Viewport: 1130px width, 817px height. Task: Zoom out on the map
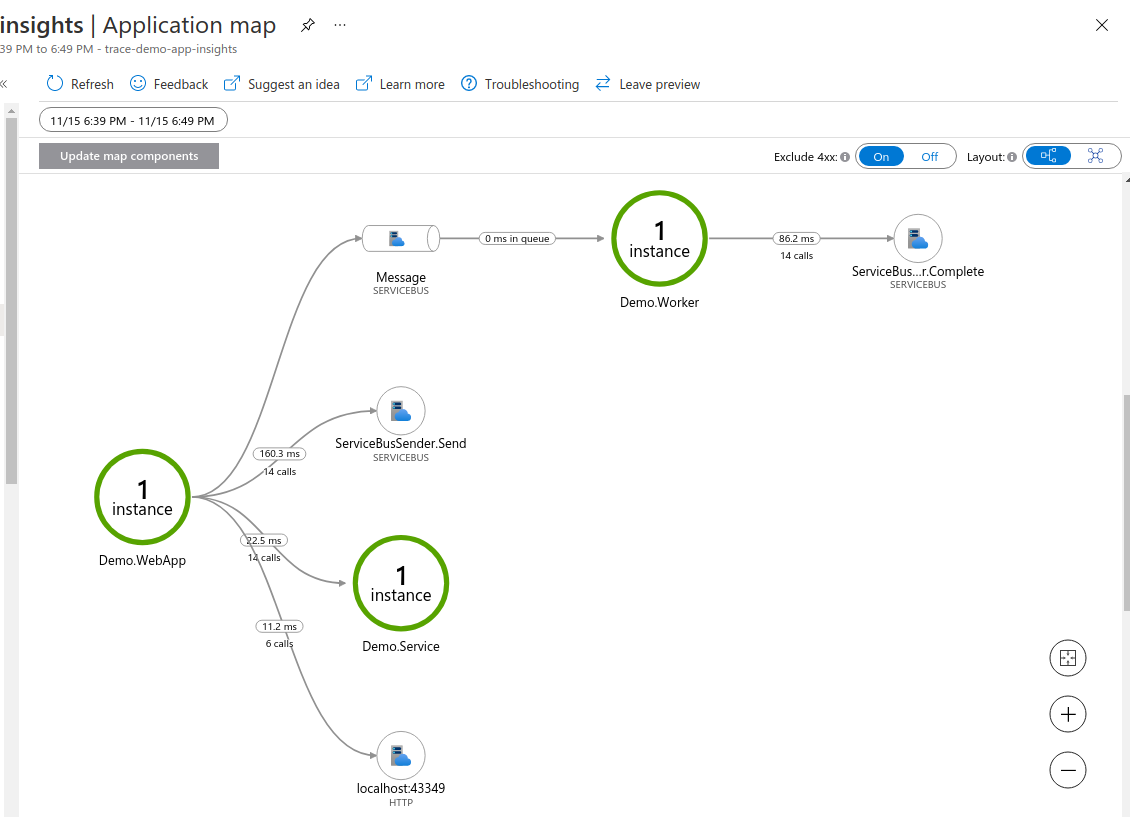pos(1068,770)
